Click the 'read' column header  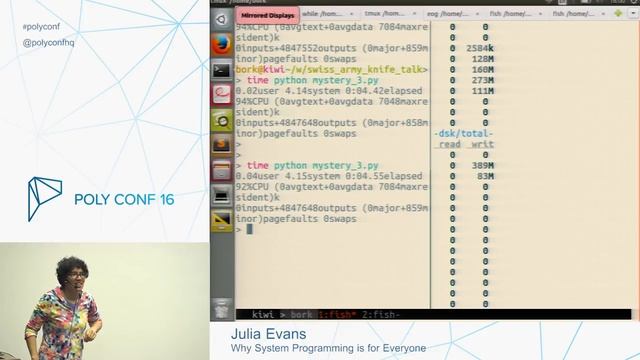point(450,144)
